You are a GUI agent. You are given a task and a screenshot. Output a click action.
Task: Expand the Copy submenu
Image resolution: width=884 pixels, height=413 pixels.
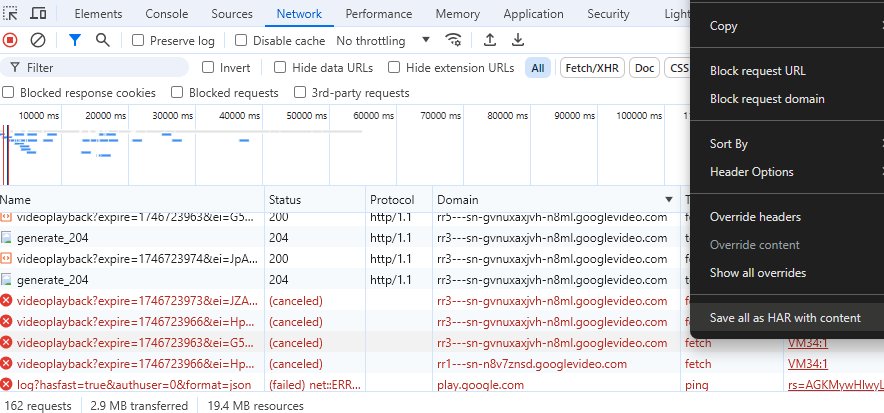pos(787,26)
